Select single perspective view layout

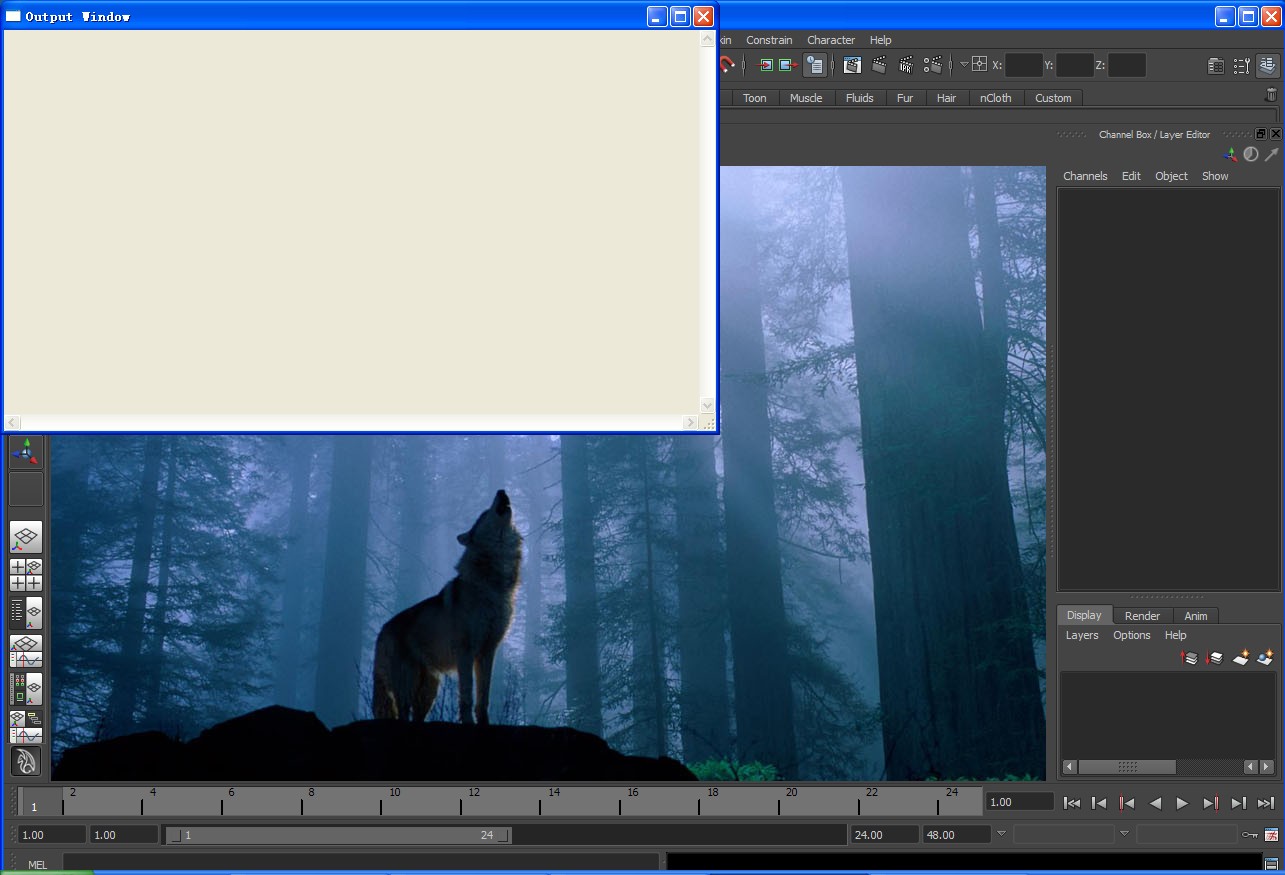coord(26,537)
